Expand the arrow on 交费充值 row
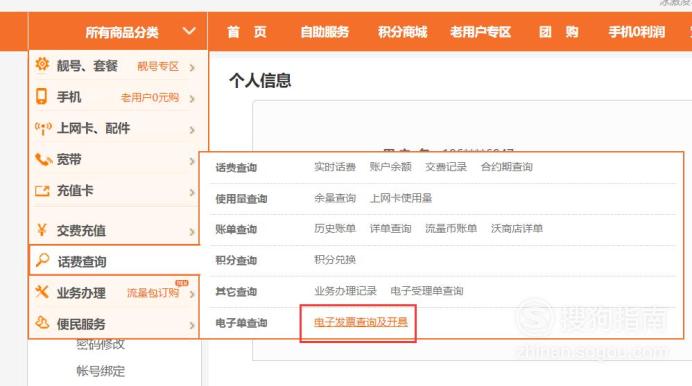Viewport: 692px width, 386px height. click(192, 232)
